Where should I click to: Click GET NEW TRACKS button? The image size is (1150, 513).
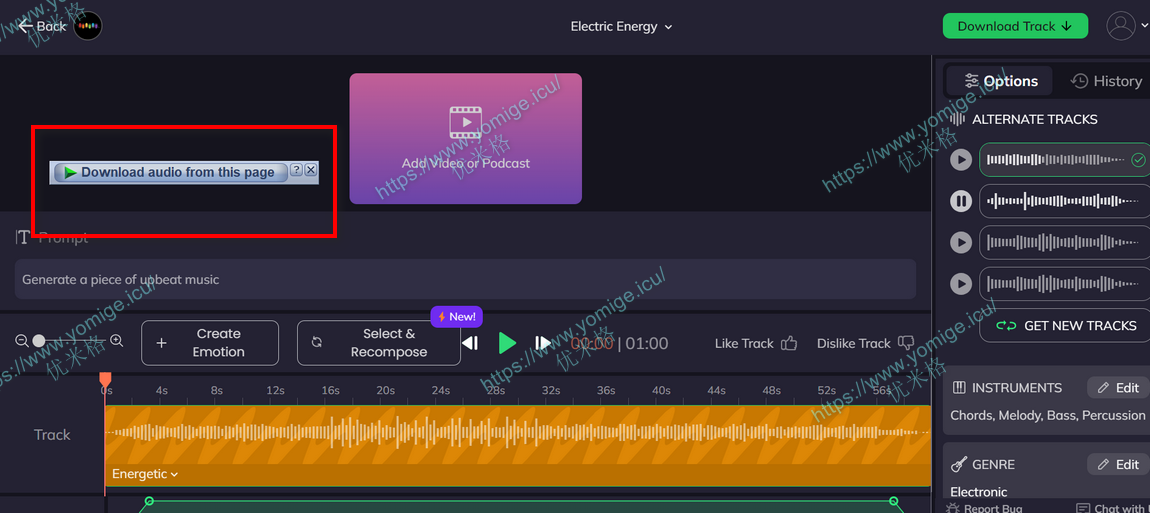(1066, 325)
